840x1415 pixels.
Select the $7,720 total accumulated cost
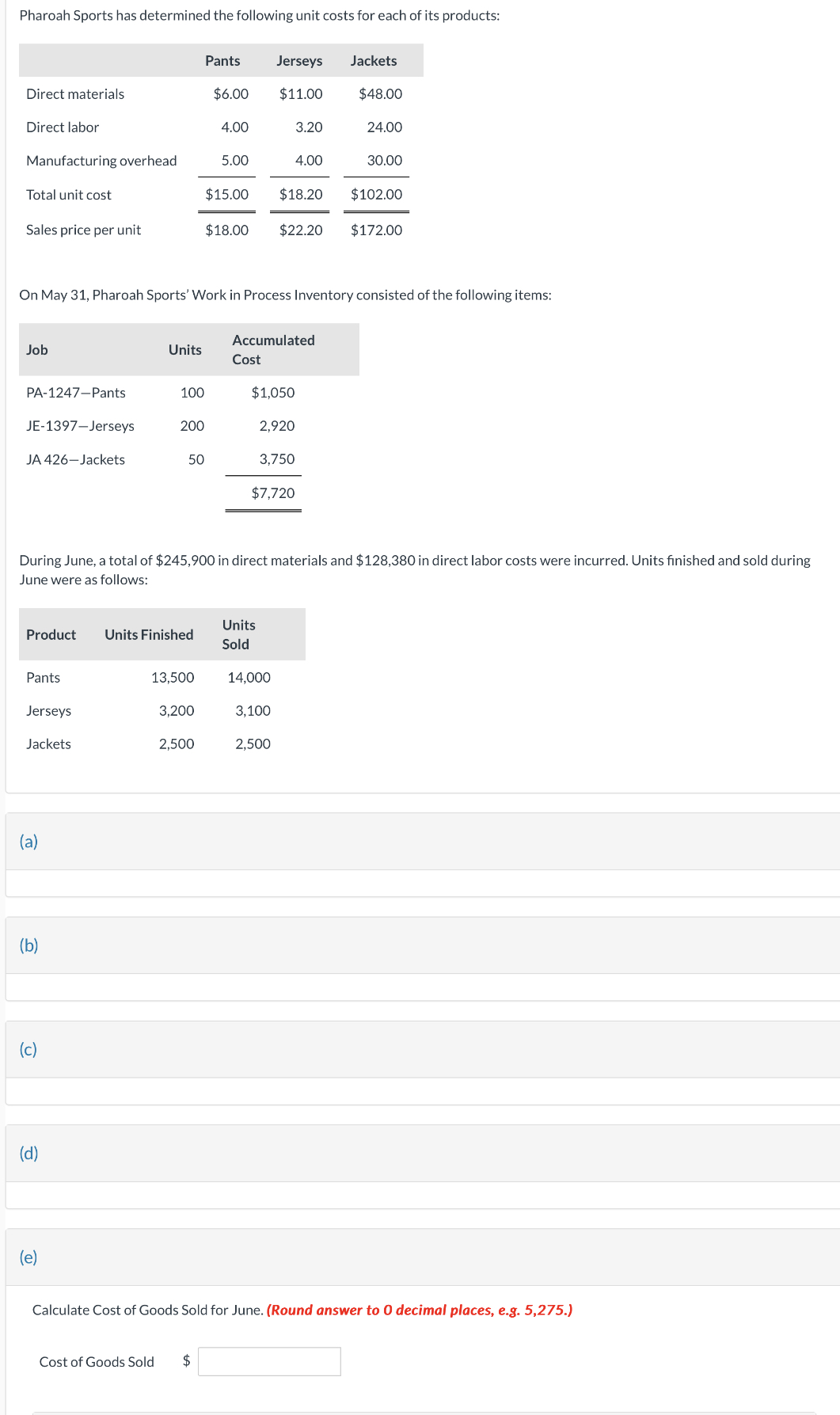(x=273, y=493)
